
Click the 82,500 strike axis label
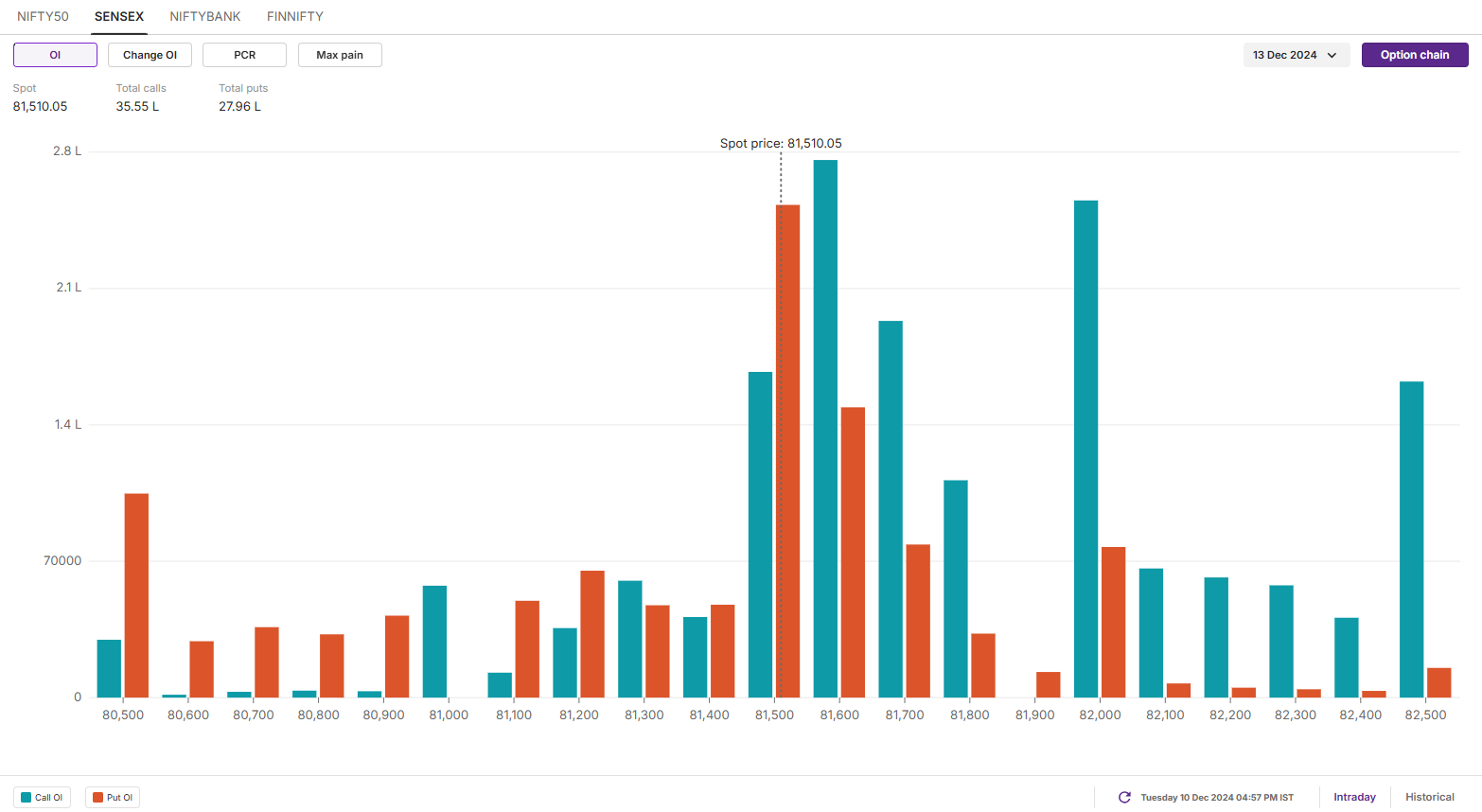coord(1425,715)
